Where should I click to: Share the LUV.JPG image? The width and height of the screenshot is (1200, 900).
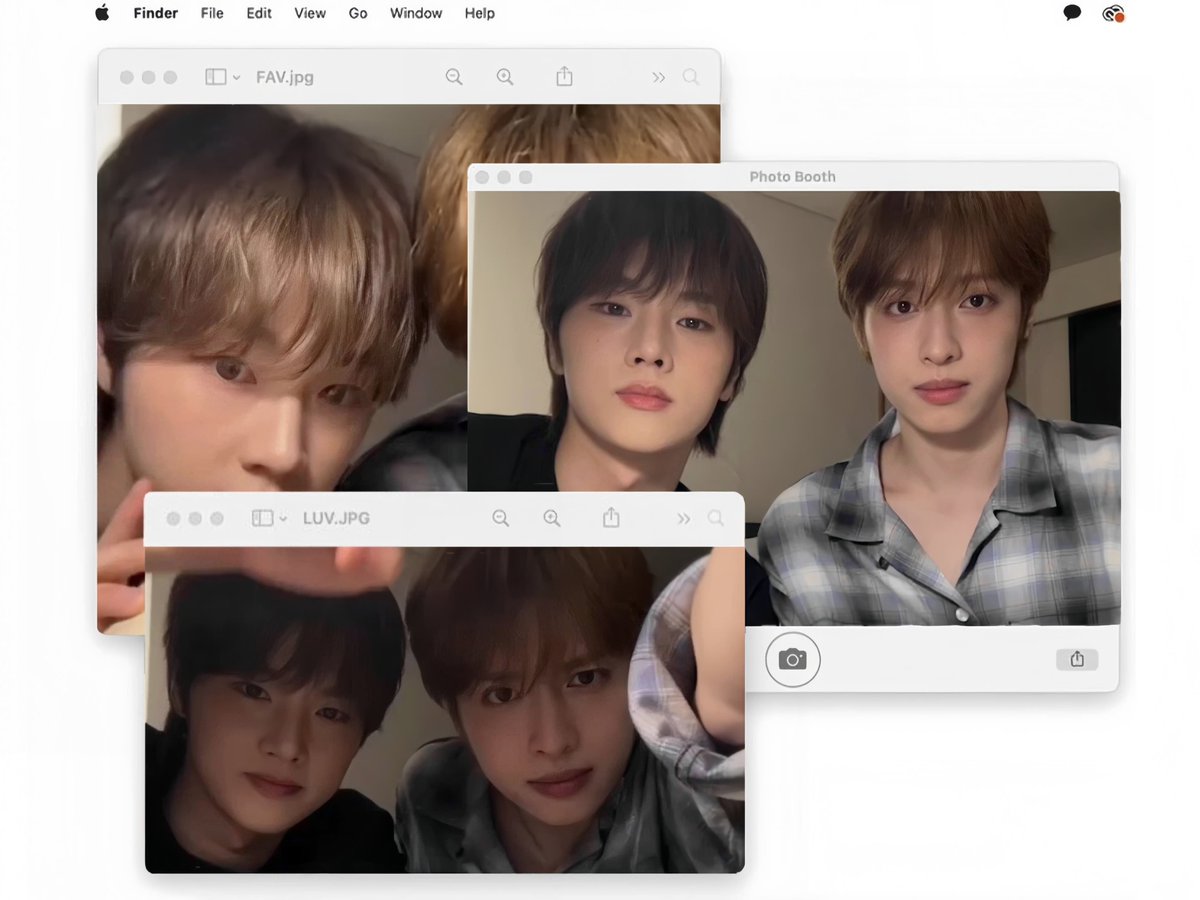(x=611, y=517)
